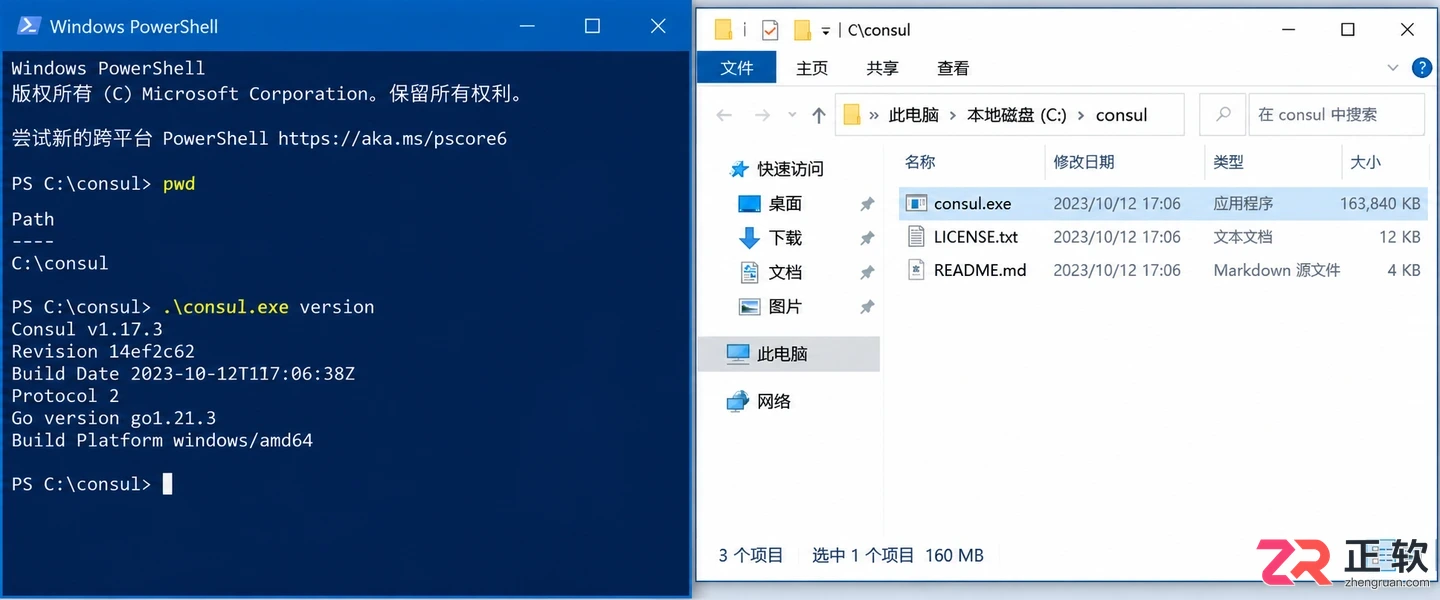The width and height of the screenshot is (1440, 600).
Task: Go up one folder level with the up arrow
Action: click(x=819, y=115)
